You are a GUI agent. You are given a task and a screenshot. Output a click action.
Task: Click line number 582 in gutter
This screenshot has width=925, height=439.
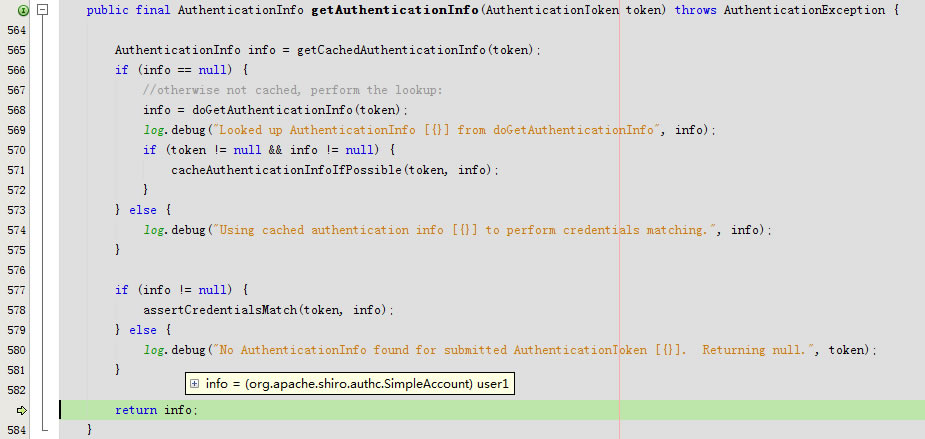point(17,390)
